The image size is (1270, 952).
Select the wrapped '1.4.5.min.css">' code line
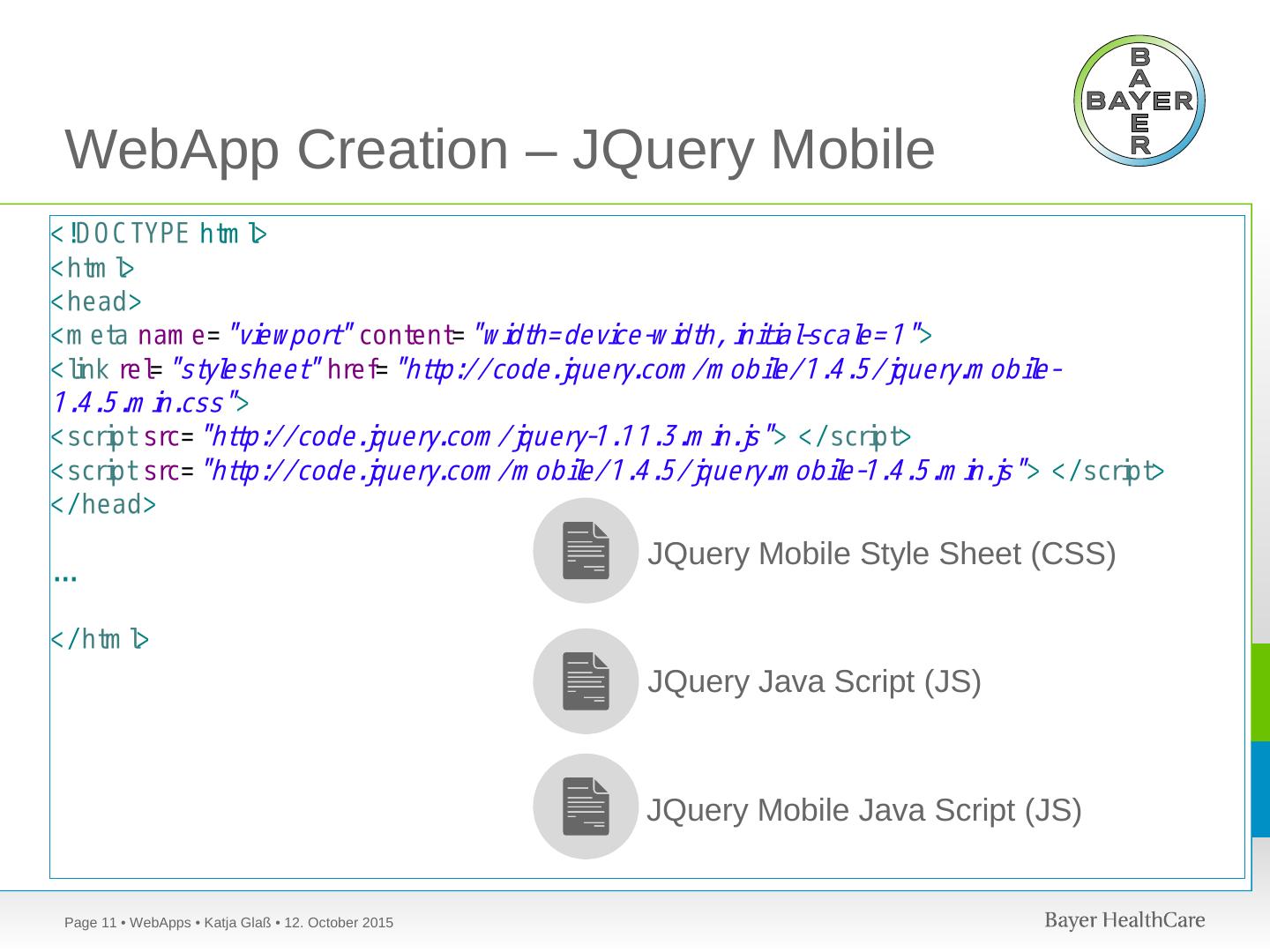click(x=150, y=404)
